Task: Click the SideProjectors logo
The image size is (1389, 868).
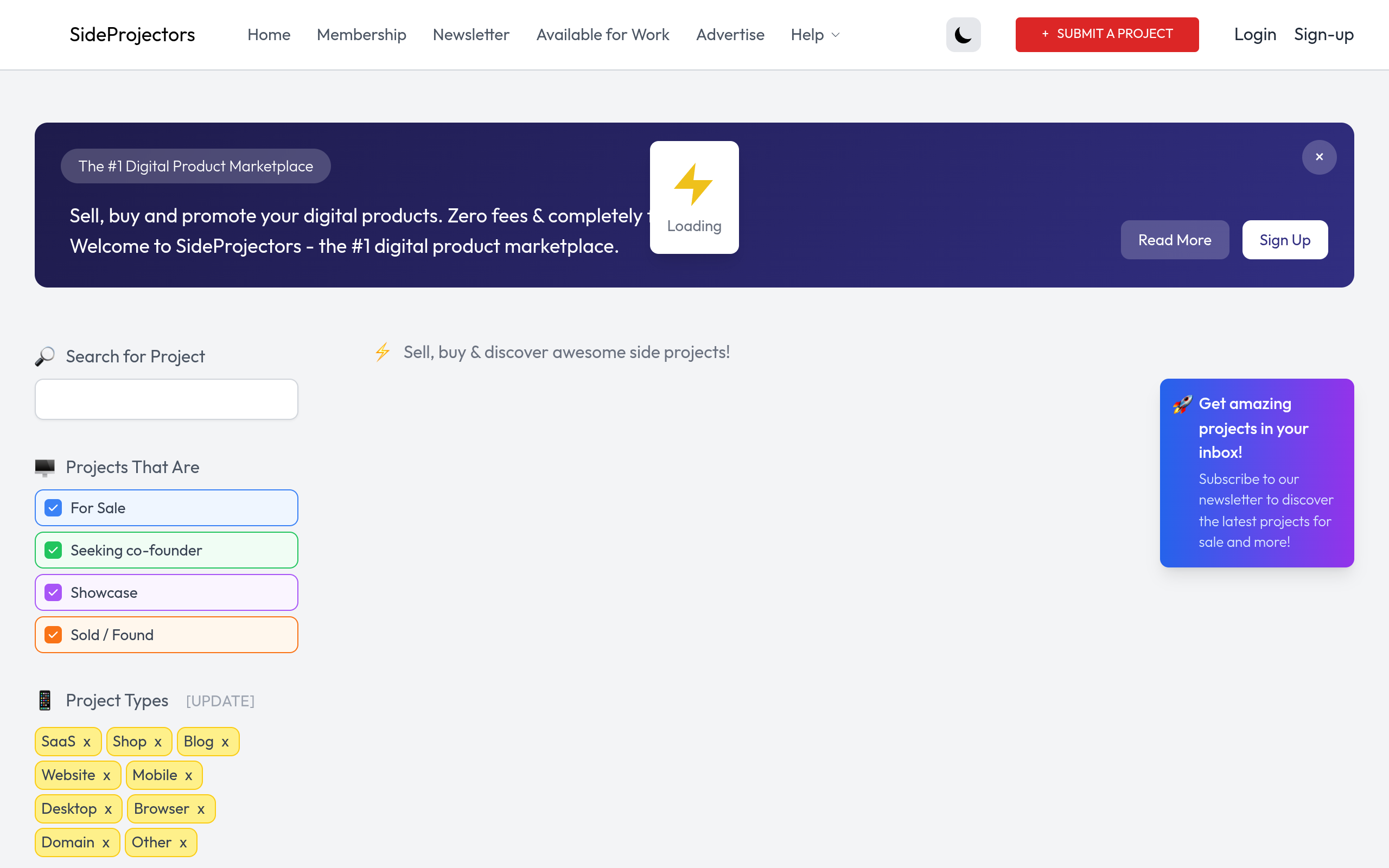Action: (132, 35)
